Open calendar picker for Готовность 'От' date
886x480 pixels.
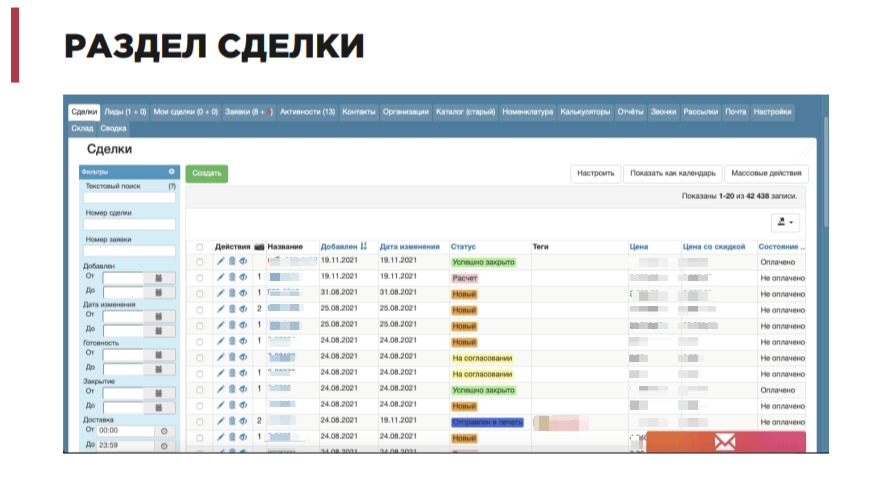[x=159, y=355]
